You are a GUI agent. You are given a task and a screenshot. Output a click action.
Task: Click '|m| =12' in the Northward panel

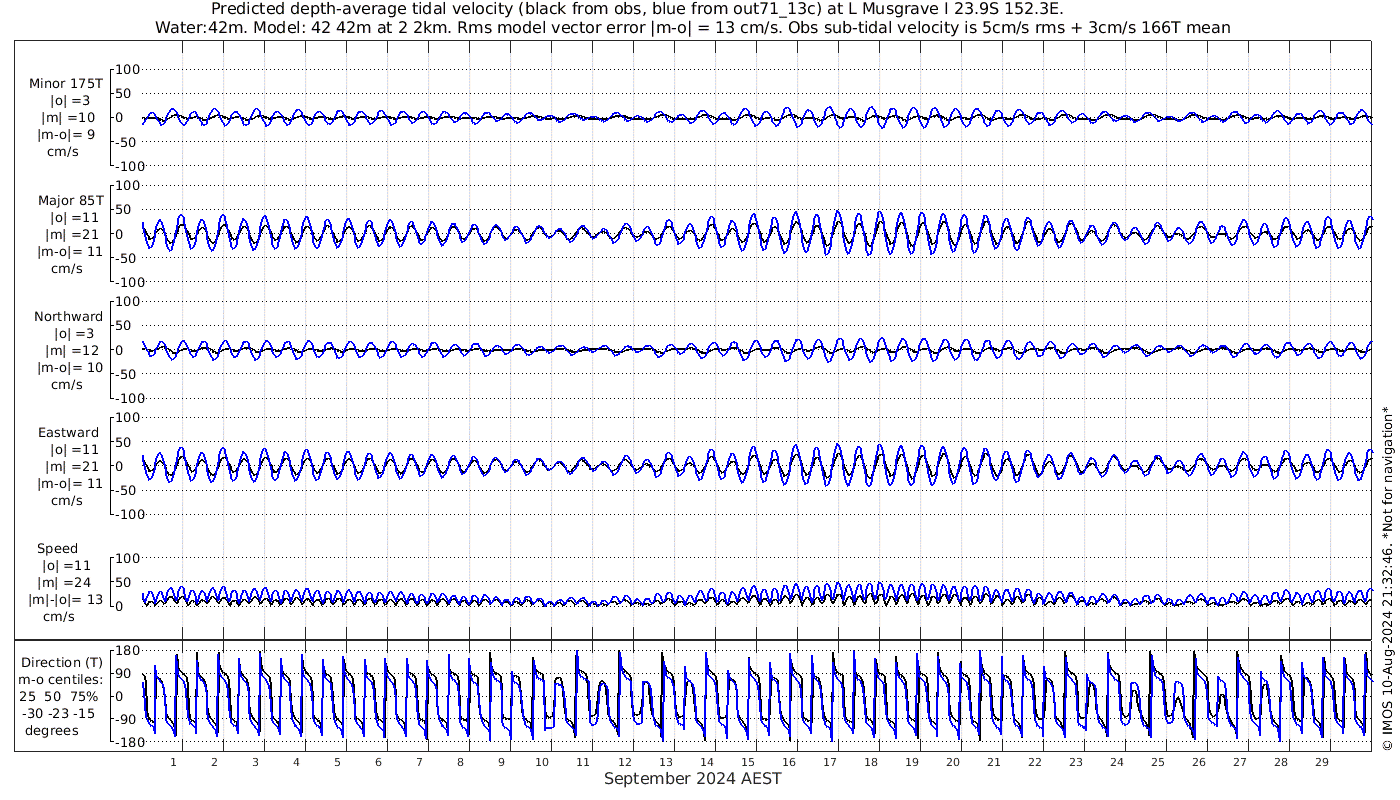[x=70, y=351]
